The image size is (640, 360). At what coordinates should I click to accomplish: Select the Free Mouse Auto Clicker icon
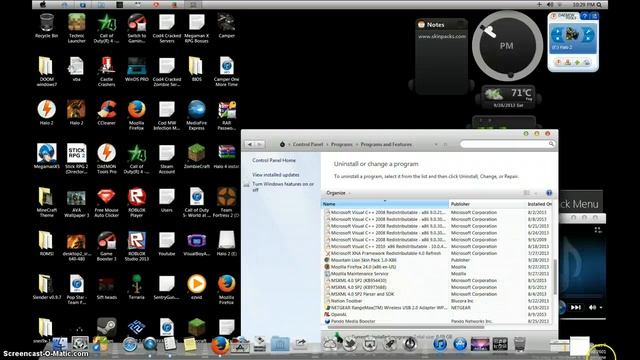107,202
